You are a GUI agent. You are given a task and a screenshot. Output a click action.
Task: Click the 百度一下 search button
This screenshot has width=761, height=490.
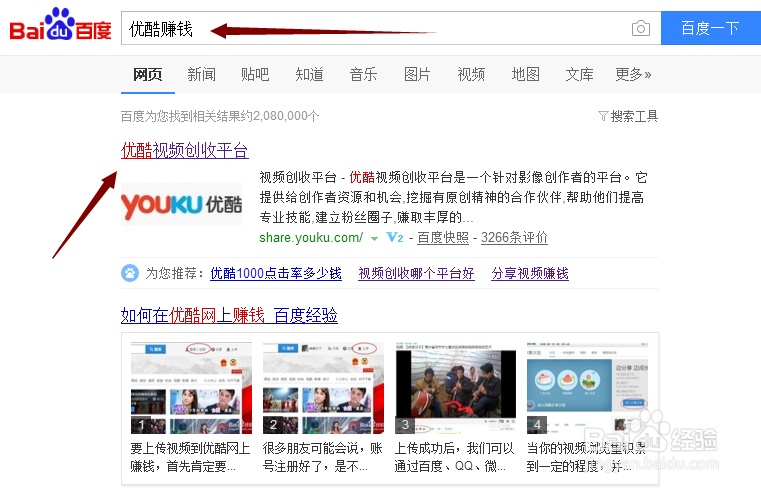(x=711, y=28)
